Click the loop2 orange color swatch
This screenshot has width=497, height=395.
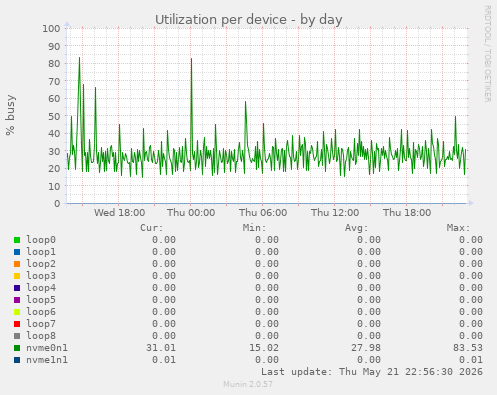point(17,264)
